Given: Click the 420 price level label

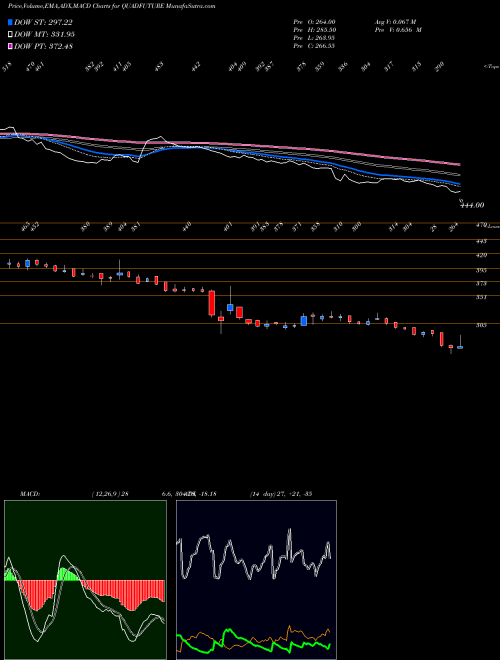Looking at the screenshot, I should click(x=481, y=255).
